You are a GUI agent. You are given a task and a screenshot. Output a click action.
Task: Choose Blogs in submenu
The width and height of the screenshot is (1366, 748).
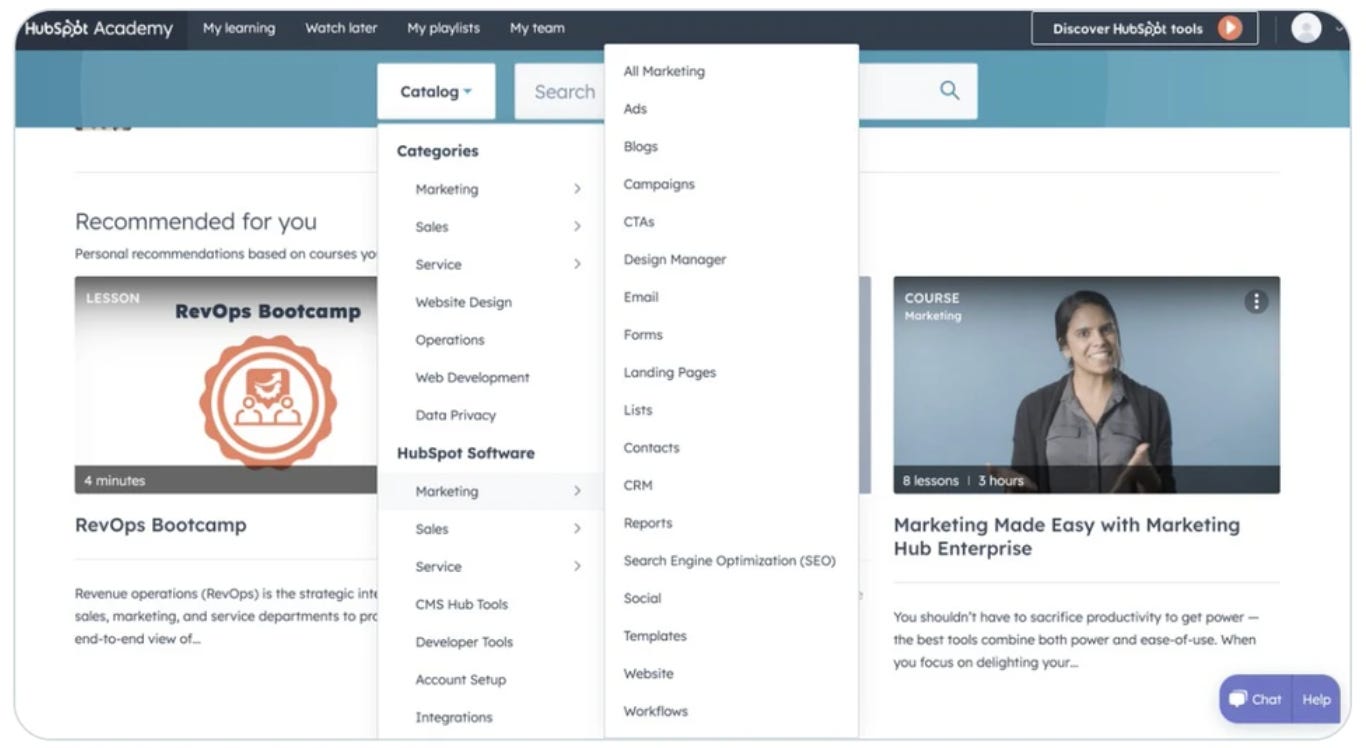click(x=640, y=147)
